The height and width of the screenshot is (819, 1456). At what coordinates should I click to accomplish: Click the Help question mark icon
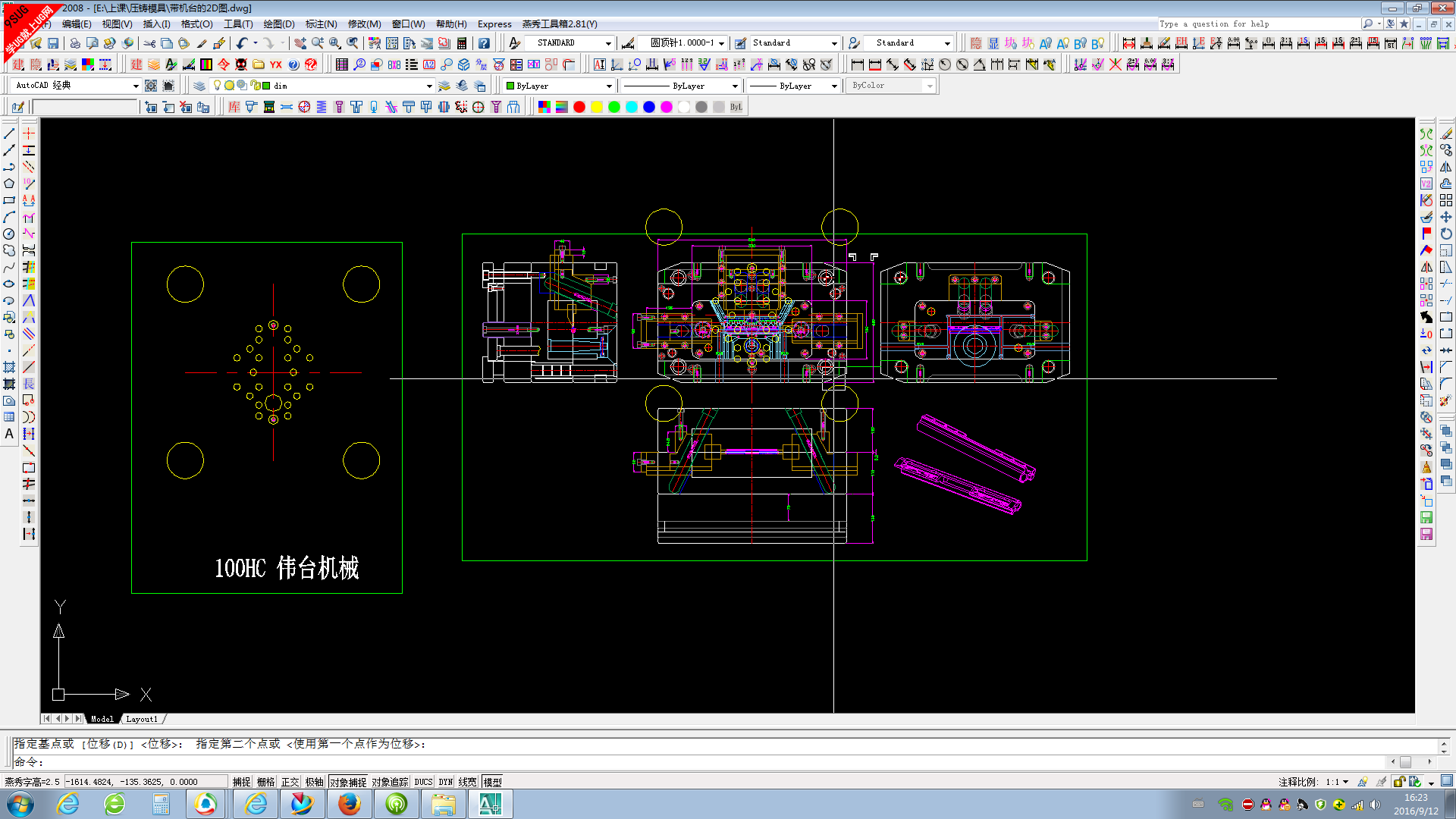(x=484, y=43)
